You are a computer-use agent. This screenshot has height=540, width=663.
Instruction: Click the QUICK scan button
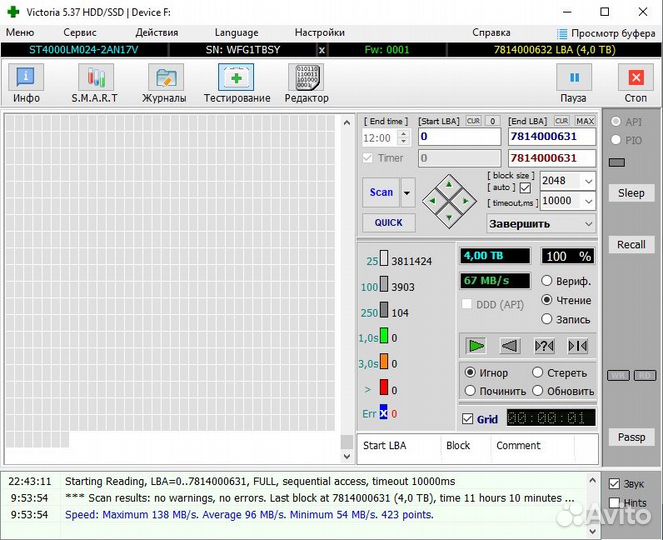click(388, 222)
